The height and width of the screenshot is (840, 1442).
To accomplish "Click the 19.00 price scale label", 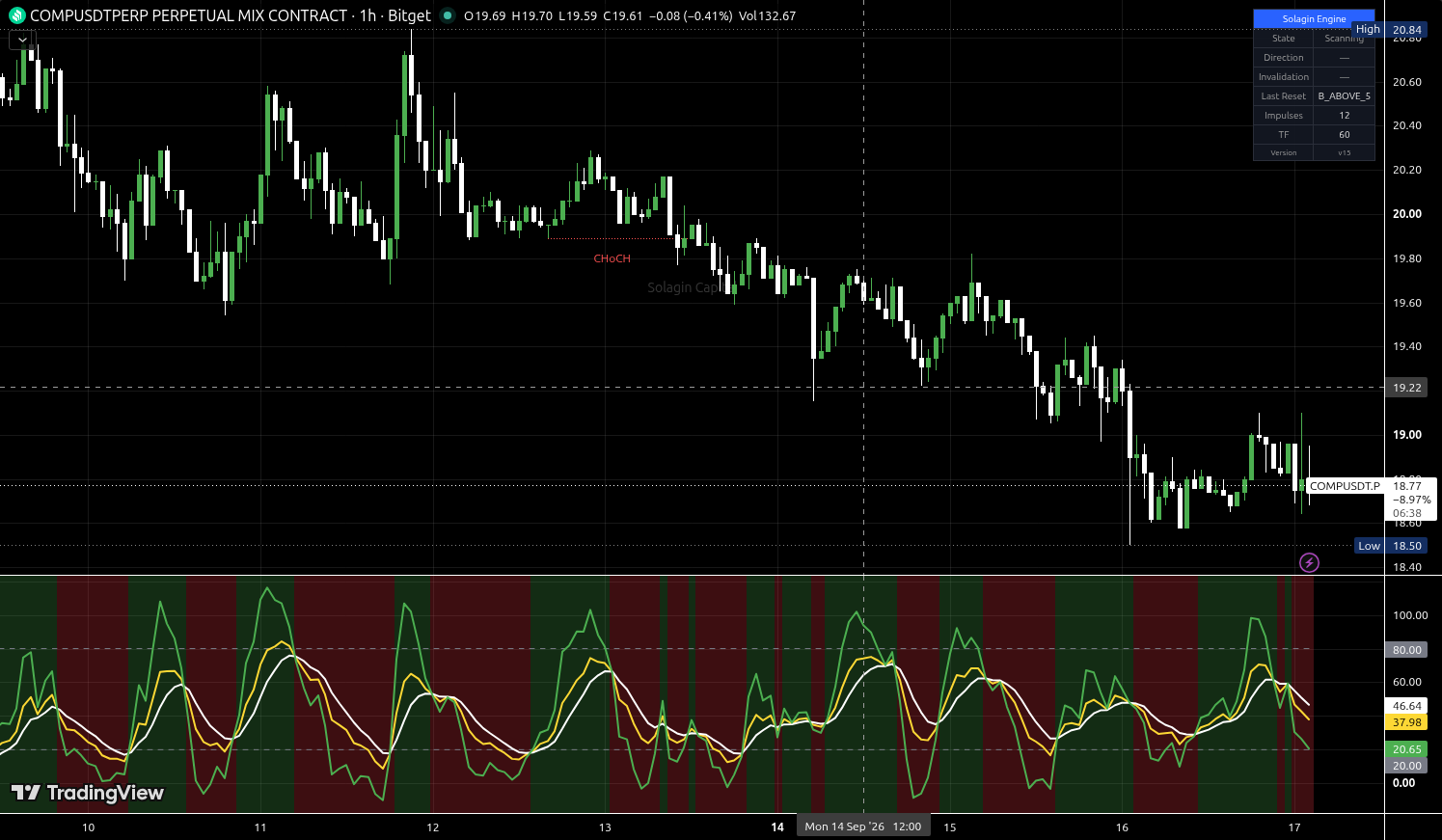I will (1407, 435).
